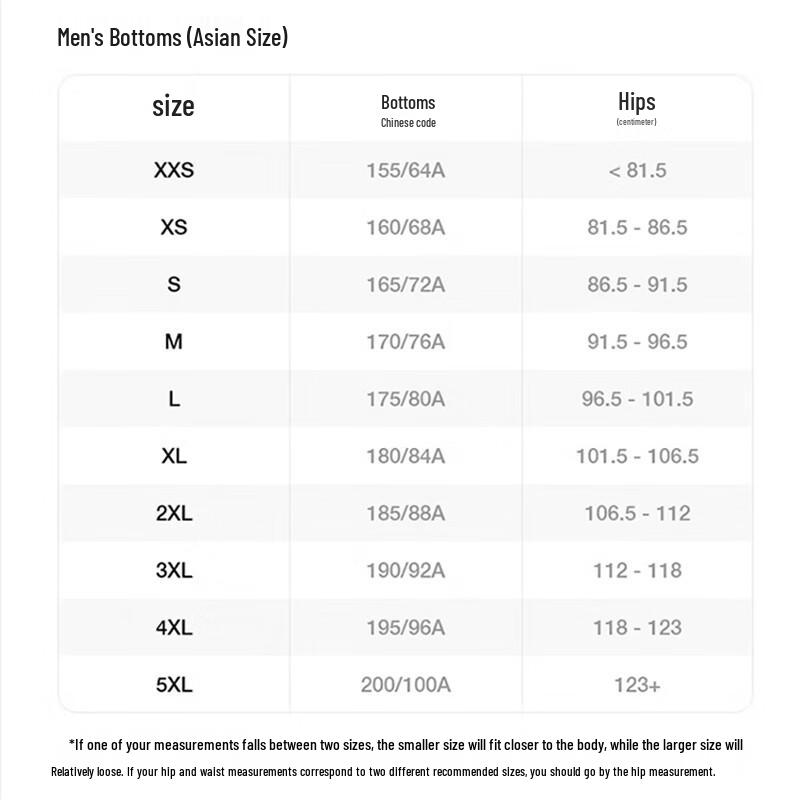Click the 175/80A code for size L

point(405,399)
